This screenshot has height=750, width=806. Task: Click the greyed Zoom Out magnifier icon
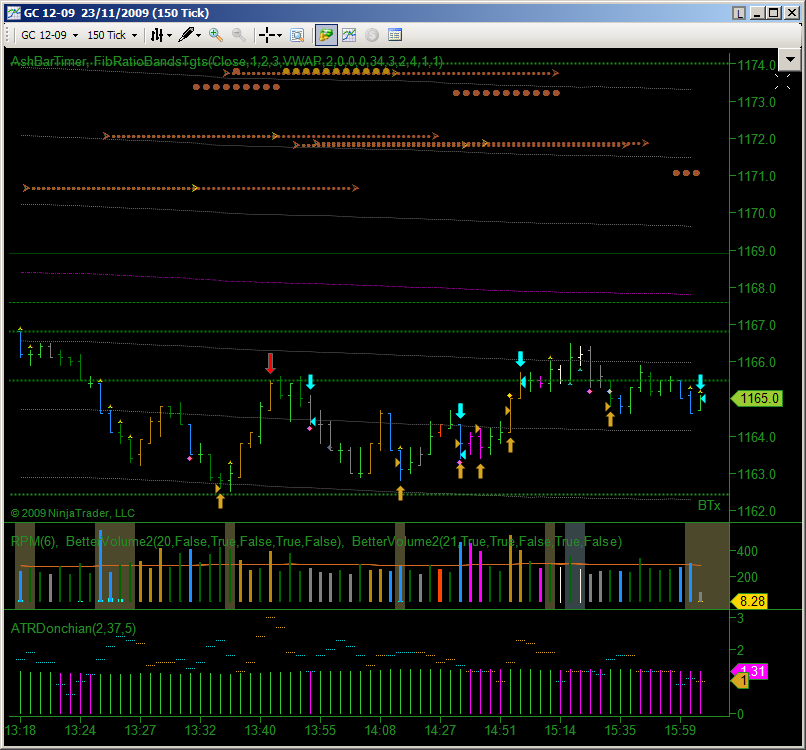(x=239, y=35)
